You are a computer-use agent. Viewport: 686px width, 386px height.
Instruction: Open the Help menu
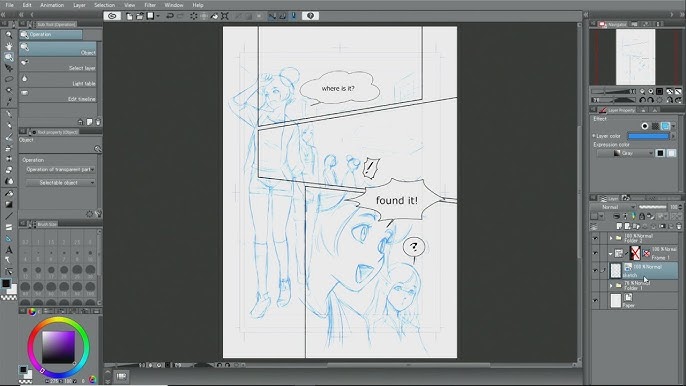198,5
